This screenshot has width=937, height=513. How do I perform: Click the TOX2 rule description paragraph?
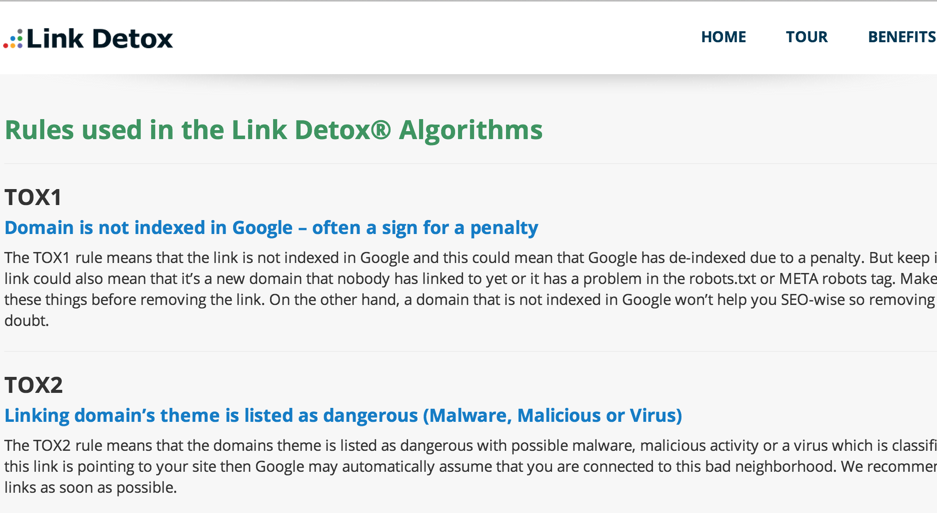pos(470,466)
